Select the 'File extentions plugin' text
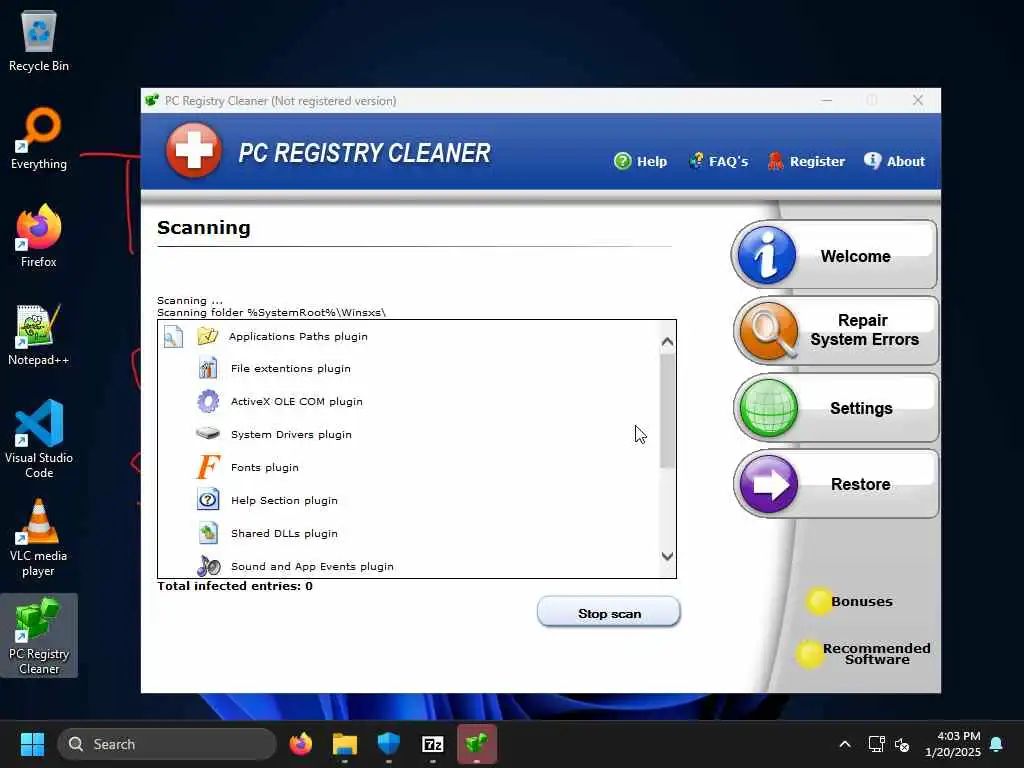Screen dimensions: 1024x768 291,368
